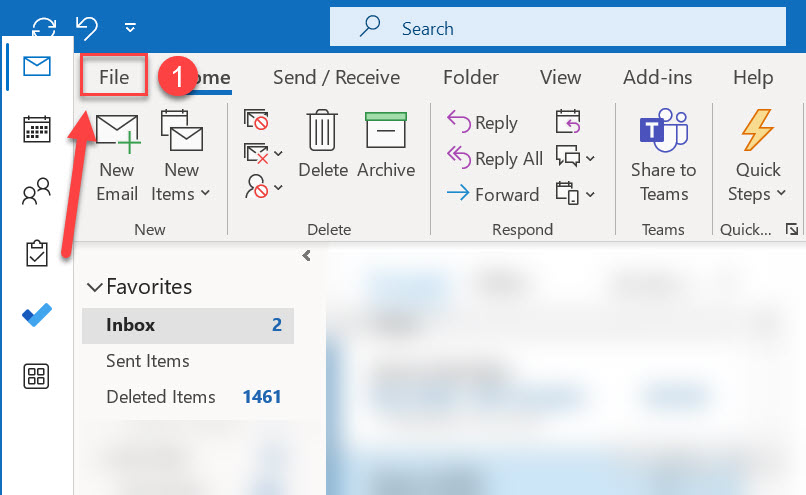806x495 pixels.
Task: Click the Reply with Meeting calendar icon
Action: pos(568,121)
